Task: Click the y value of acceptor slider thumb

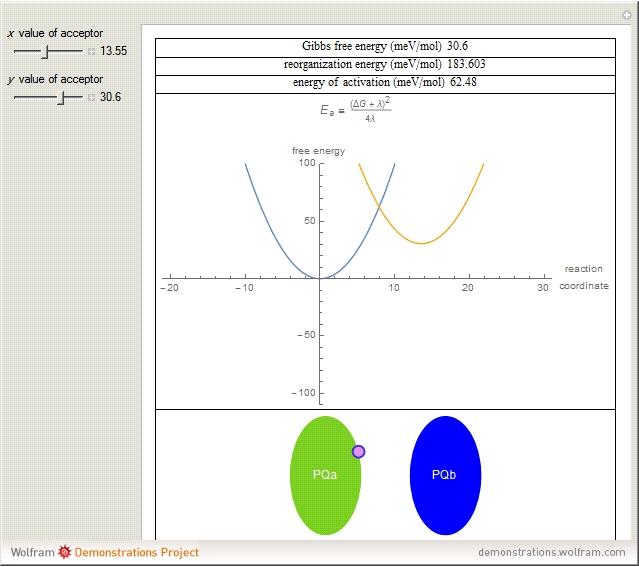Action: (x=61, y=98)
